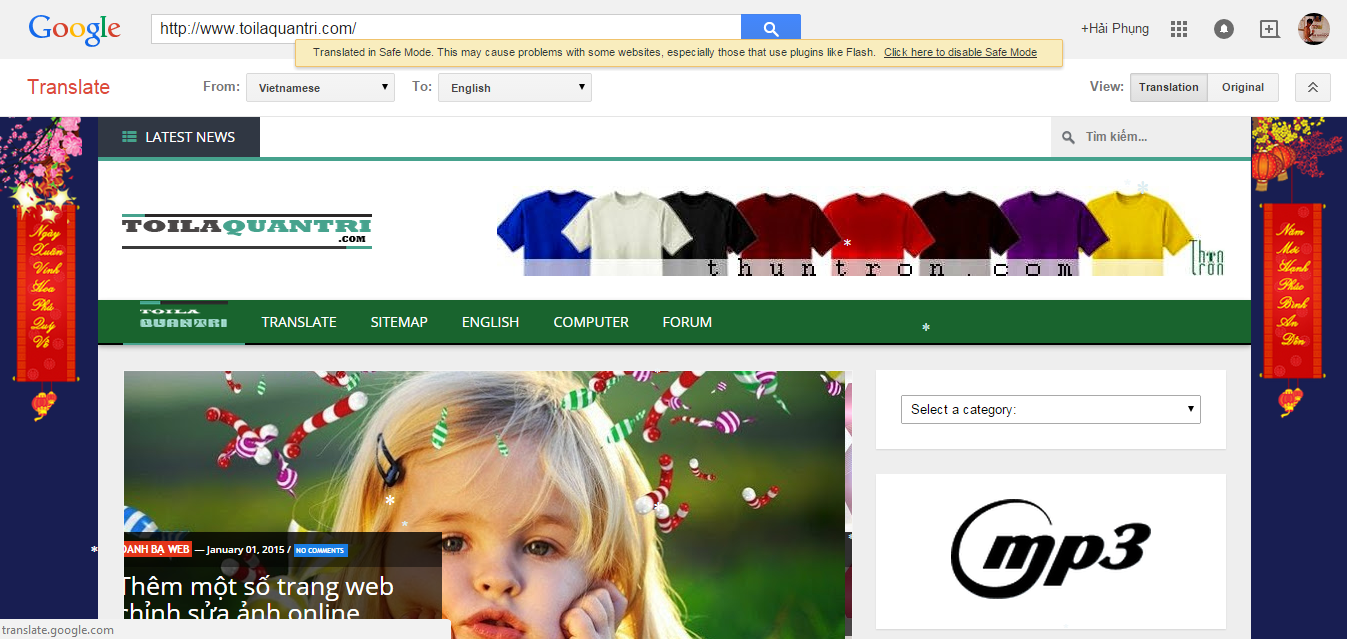Click the site search magnifier icon
Screen dimensions: 1347x639
(x=1068, y=137)
